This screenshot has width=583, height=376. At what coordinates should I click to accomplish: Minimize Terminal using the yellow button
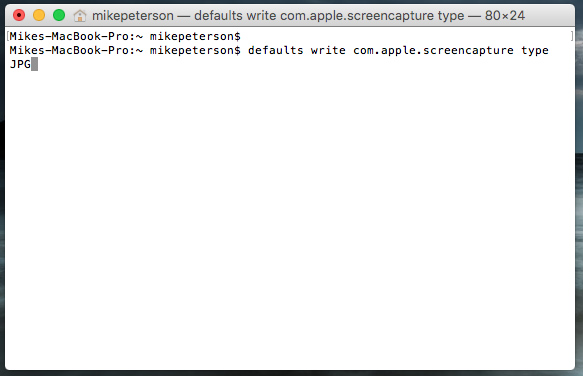click(39, 15)
